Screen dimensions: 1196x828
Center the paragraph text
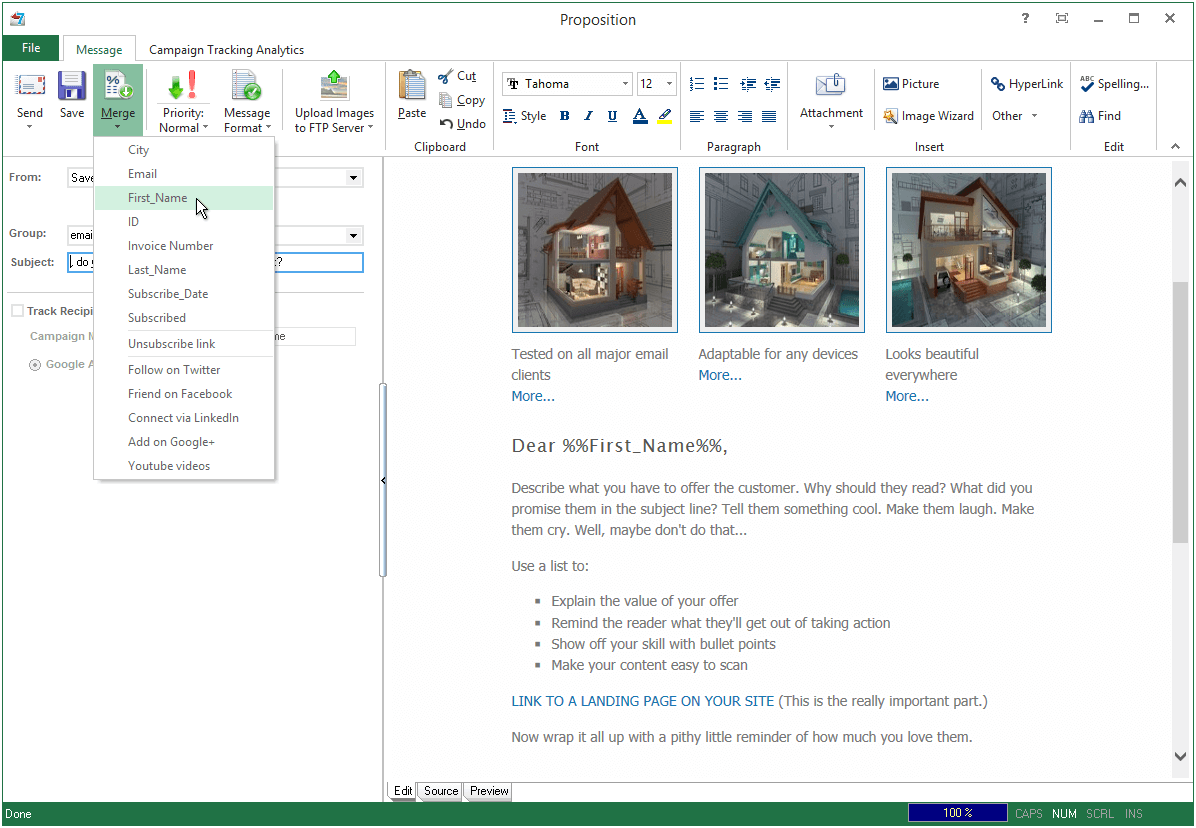tap(721, 116)
